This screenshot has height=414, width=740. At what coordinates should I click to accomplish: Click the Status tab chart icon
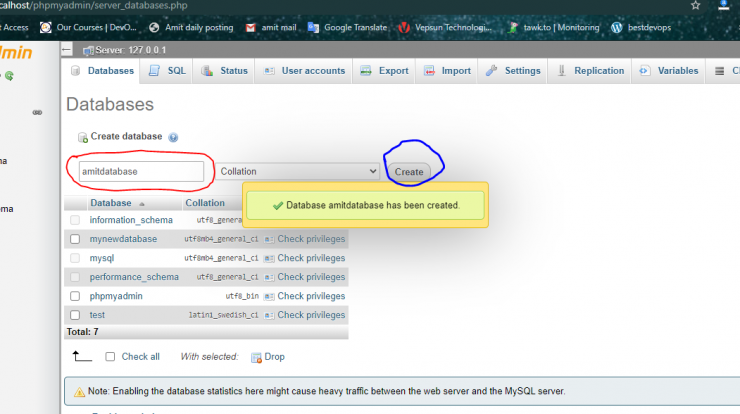coord(207,71)
